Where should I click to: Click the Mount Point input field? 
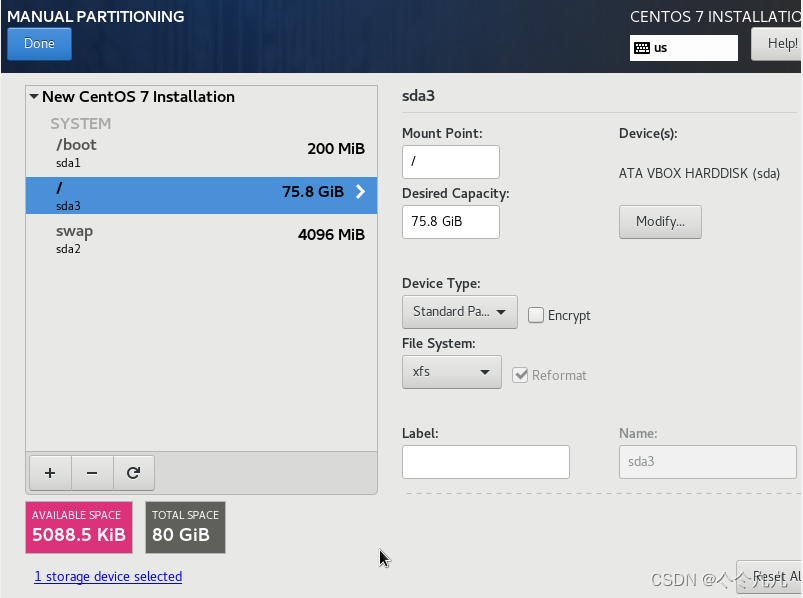(x=451, y=162)
